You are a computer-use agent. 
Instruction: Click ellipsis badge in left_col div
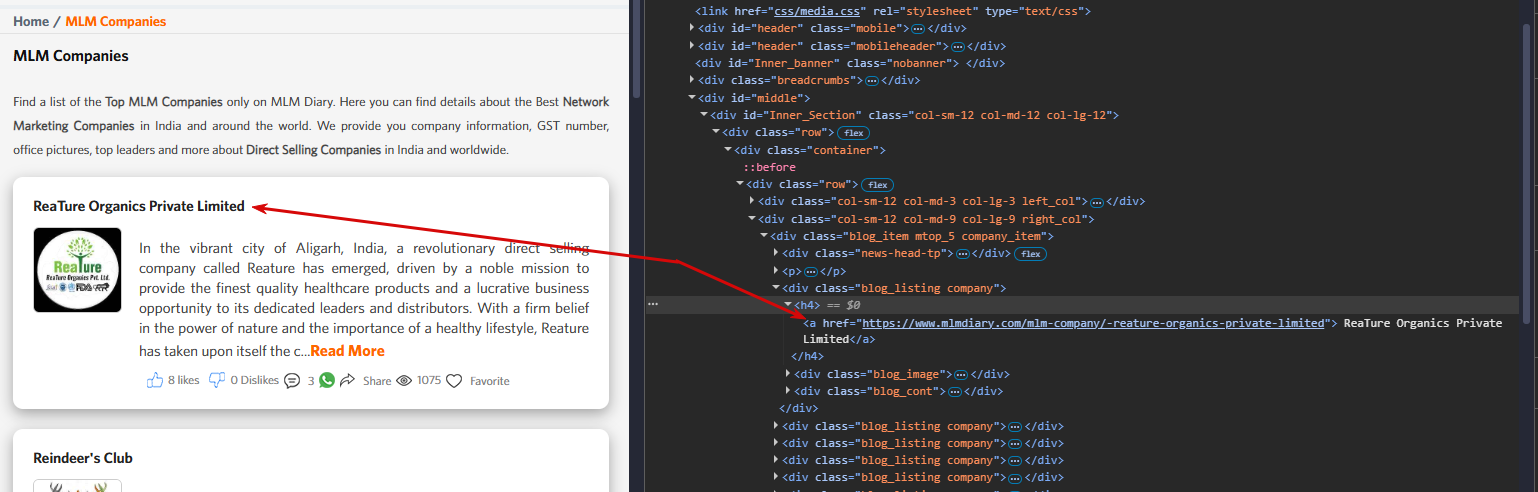pyautogui.click(x=1096, y=201)
